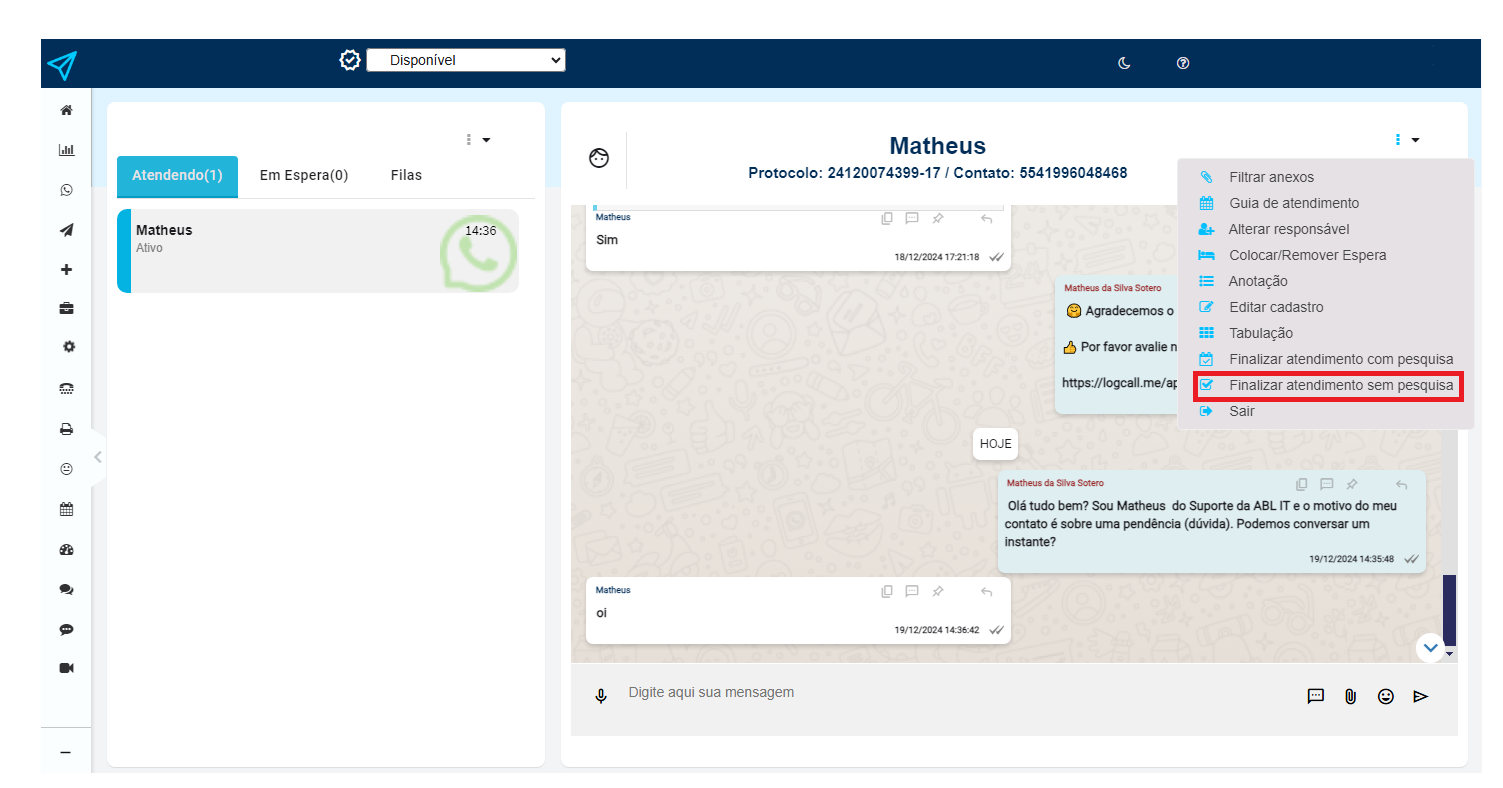Click the double chat bubbles sidebar icon

tap(67, 590)
